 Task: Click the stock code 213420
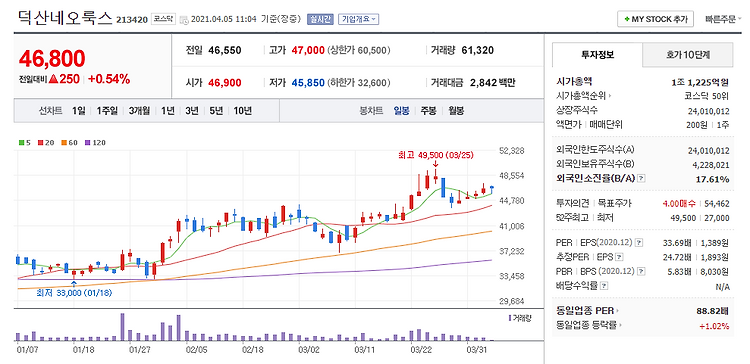tap(132, 20)
